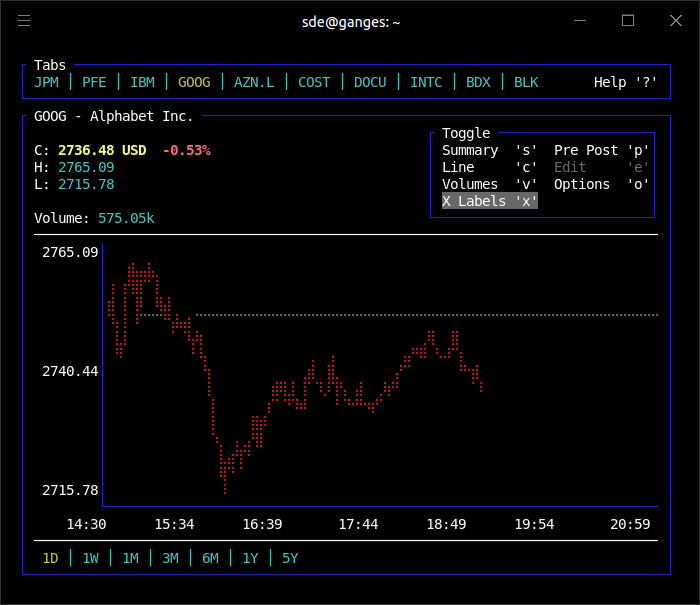Viewport: 700px width, 605px height.
Task: Open the terminal hamburger menu icon
Action: pos(24,21)
